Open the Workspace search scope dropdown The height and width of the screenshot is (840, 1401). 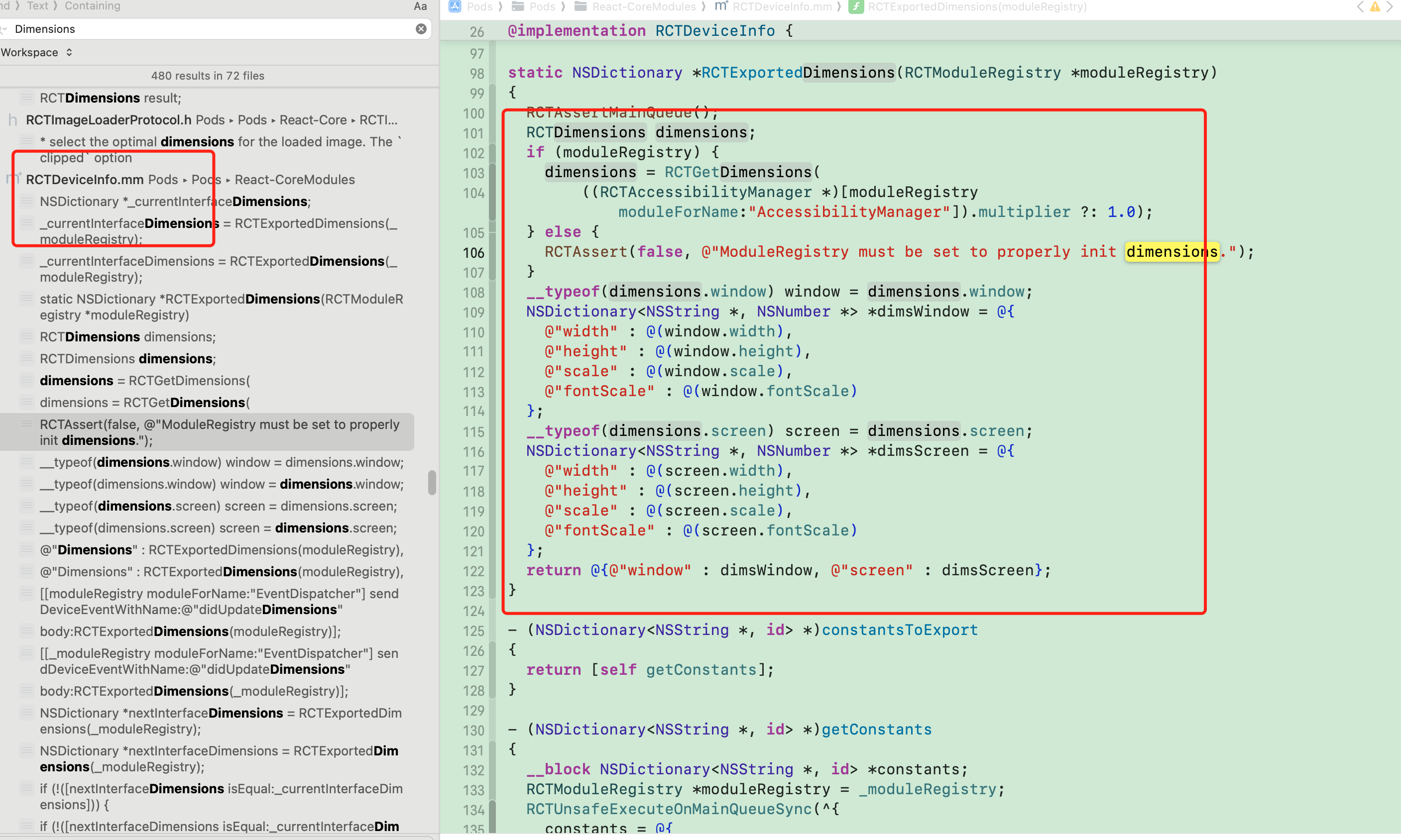[37, 53]
